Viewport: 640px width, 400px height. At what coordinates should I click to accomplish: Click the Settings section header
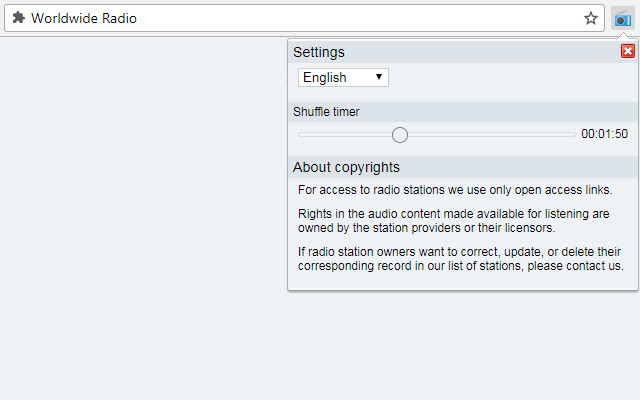click(x=319, y=52)
